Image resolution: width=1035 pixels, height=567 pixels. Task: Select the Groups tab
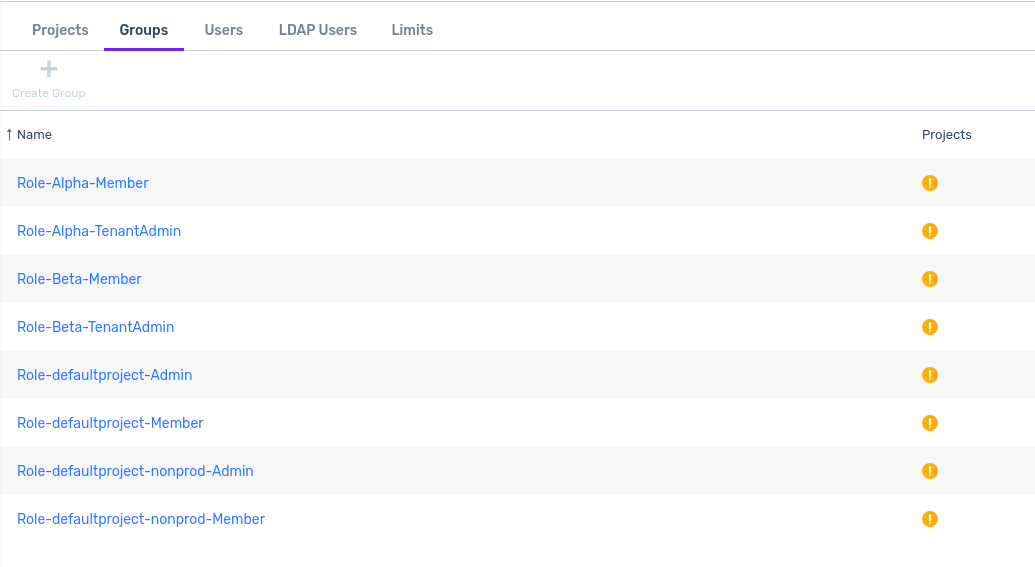point(144,30)
